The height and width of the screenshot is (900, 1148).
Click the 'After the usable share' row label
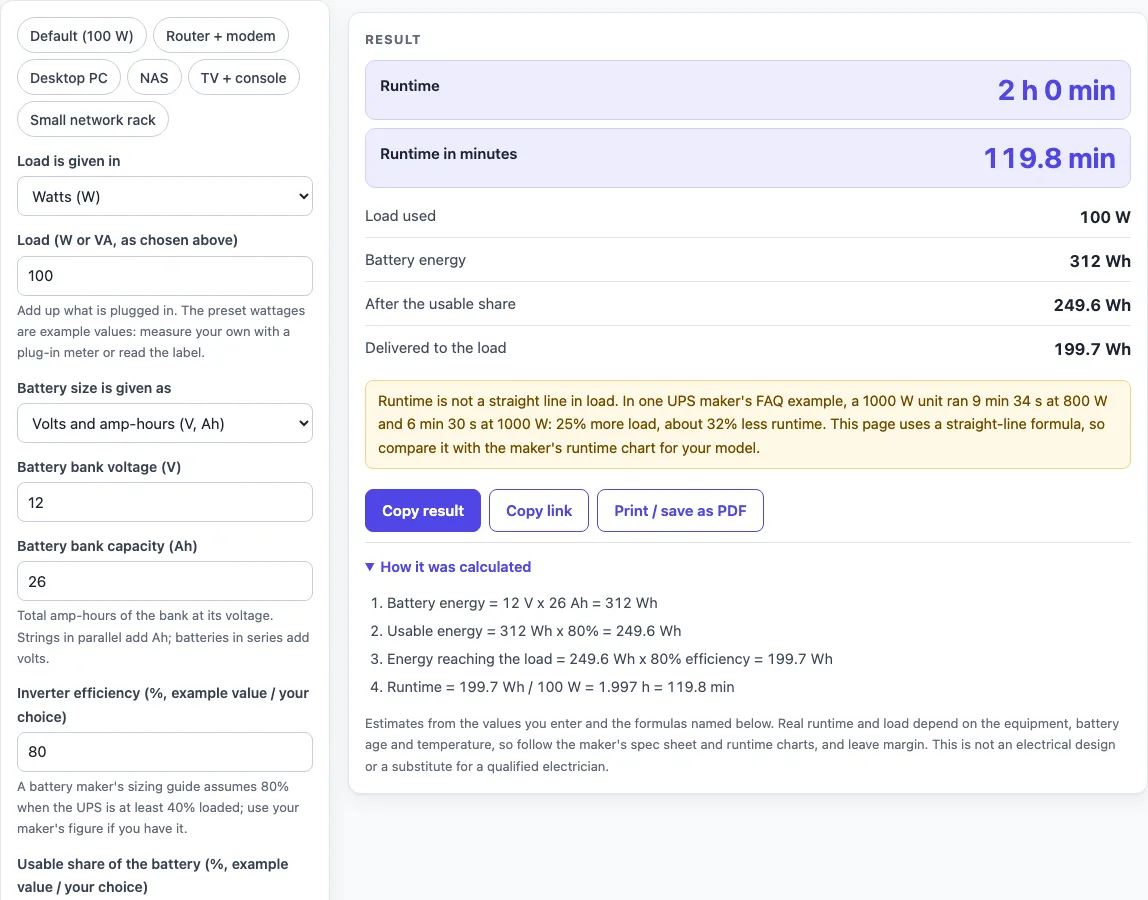[440, 304]
